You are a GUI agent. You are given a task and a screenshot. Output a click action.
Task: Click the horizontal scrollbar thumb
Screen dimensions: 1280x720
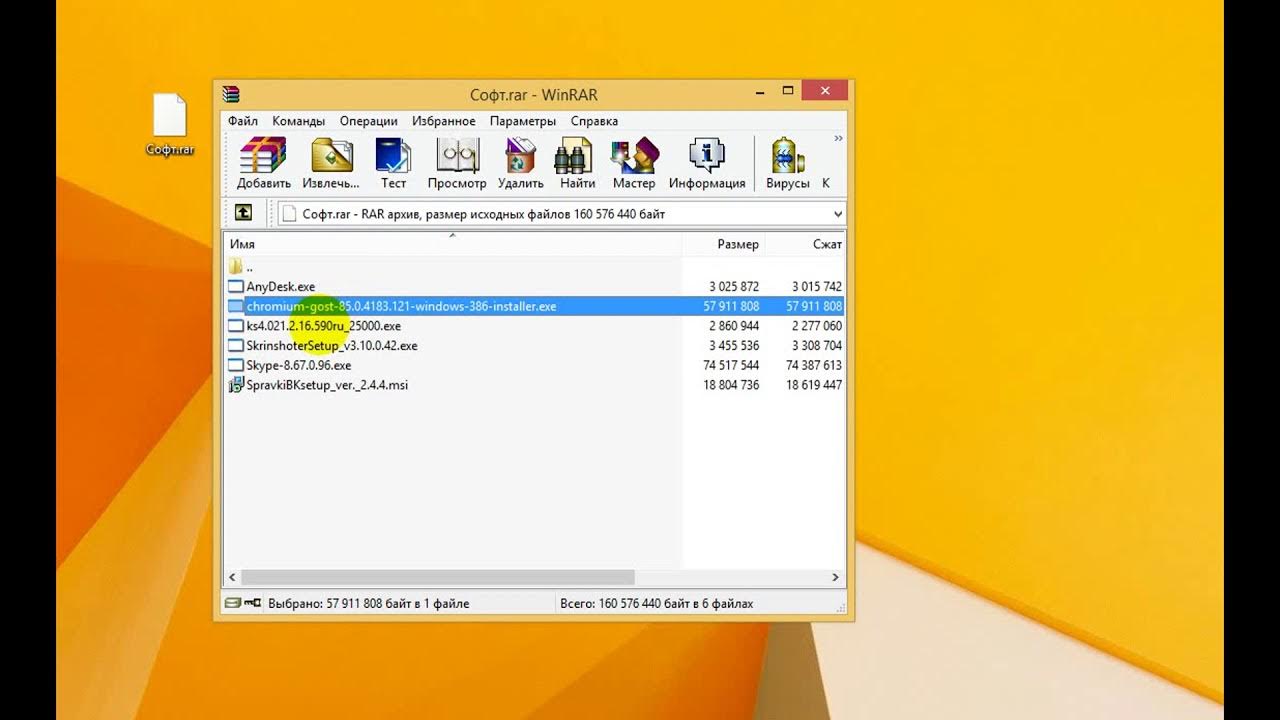coord(437,577)
